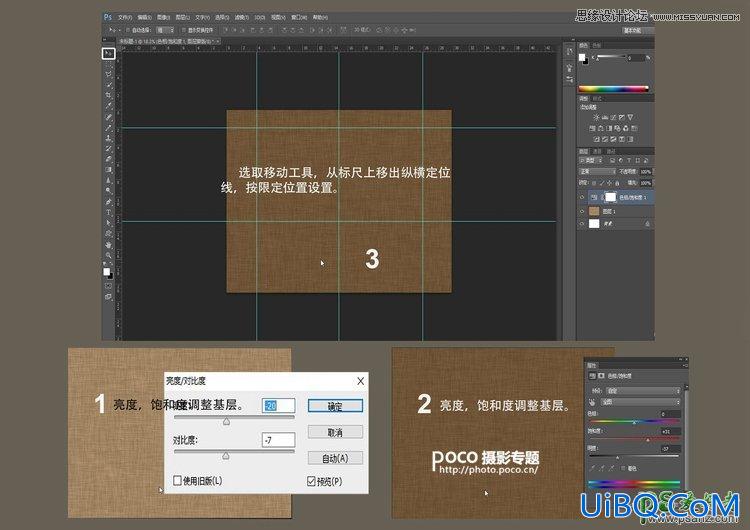Image resolution: width=750 pixels, height=530 pixels.
Task: Click the Black & White icon in Adjustments panel
Action: (x=609, y=128)
